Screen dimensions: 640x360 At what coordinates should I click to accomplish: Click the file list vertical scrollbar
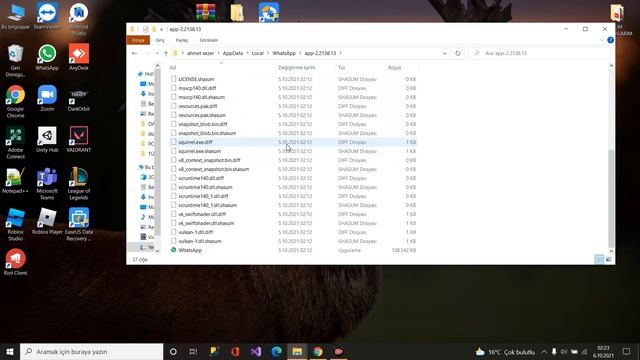coord(611,198)
